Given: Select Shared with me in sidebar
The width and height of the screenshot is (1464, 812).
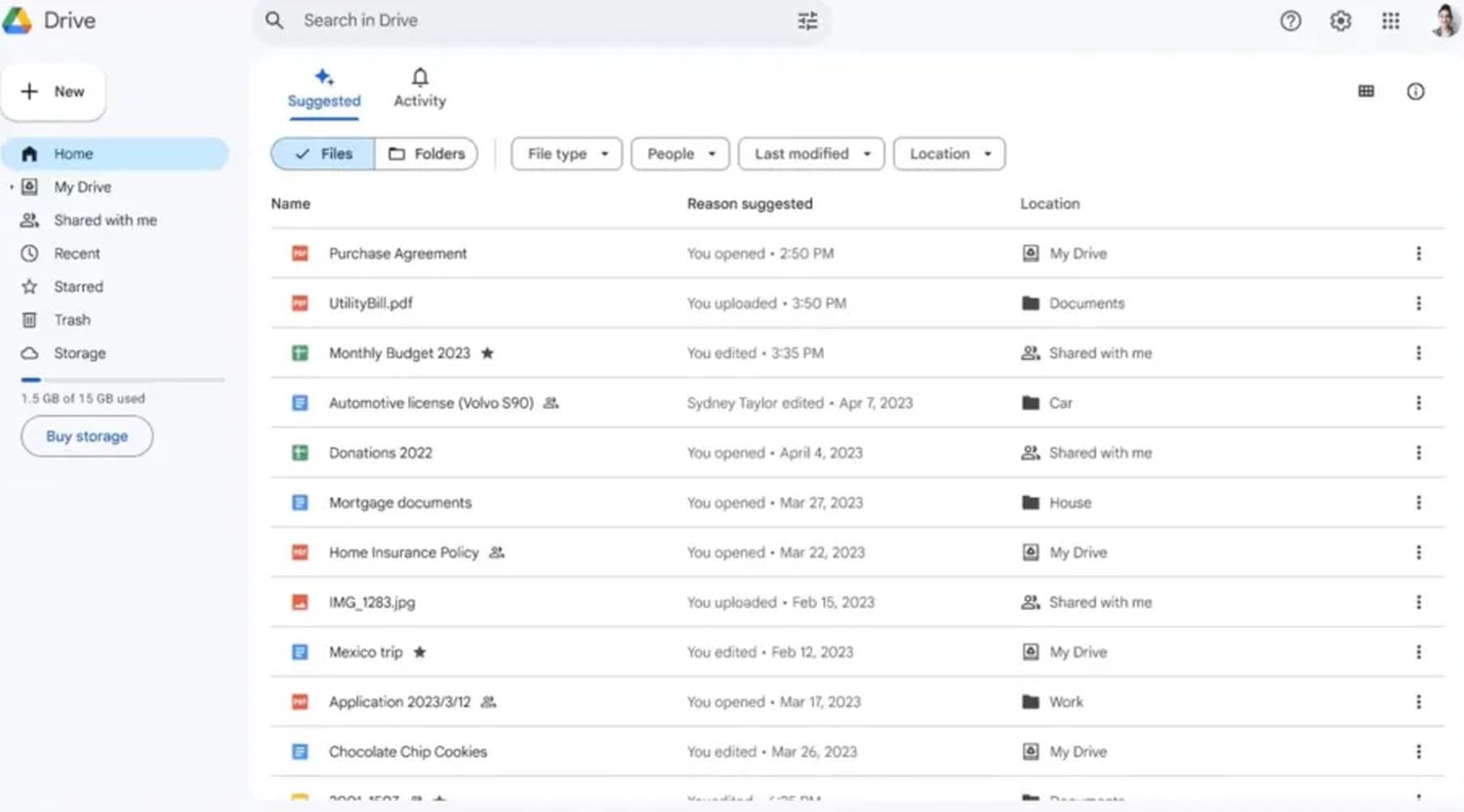Looking at the screenshot, I should pos(104,221).
